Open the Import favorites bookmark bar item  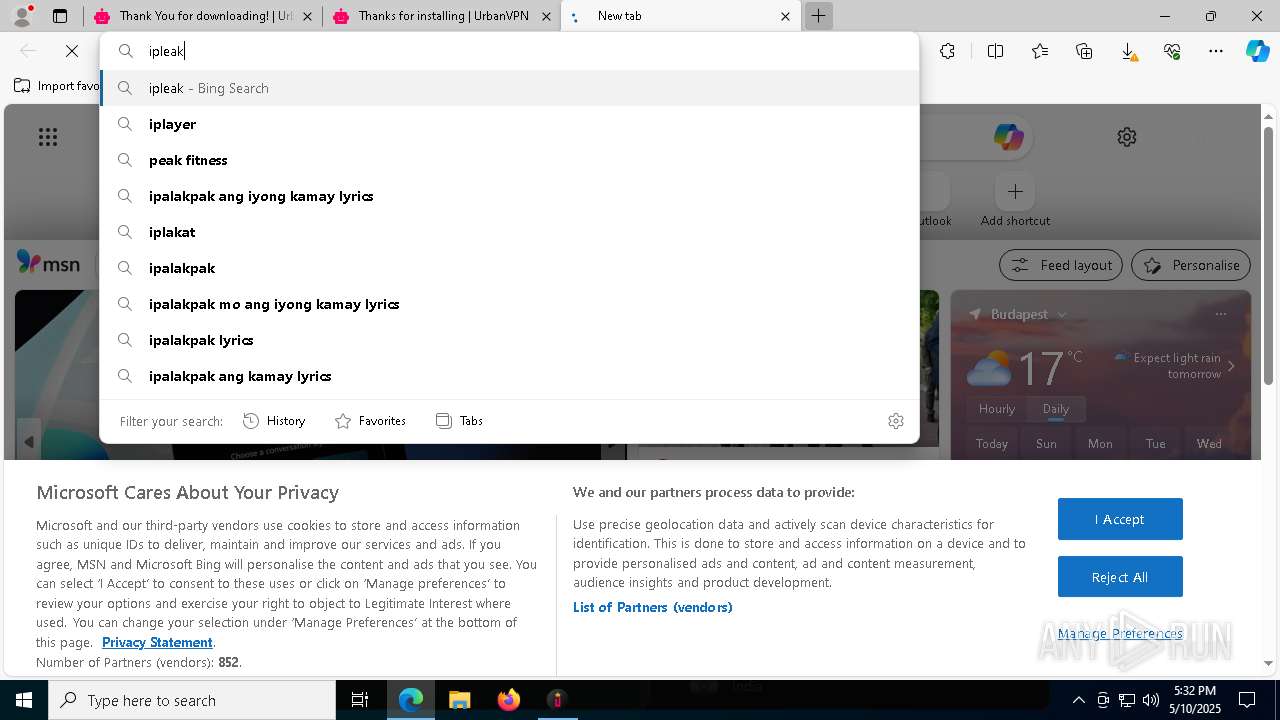pyautogui.click(x=57, y=86)
